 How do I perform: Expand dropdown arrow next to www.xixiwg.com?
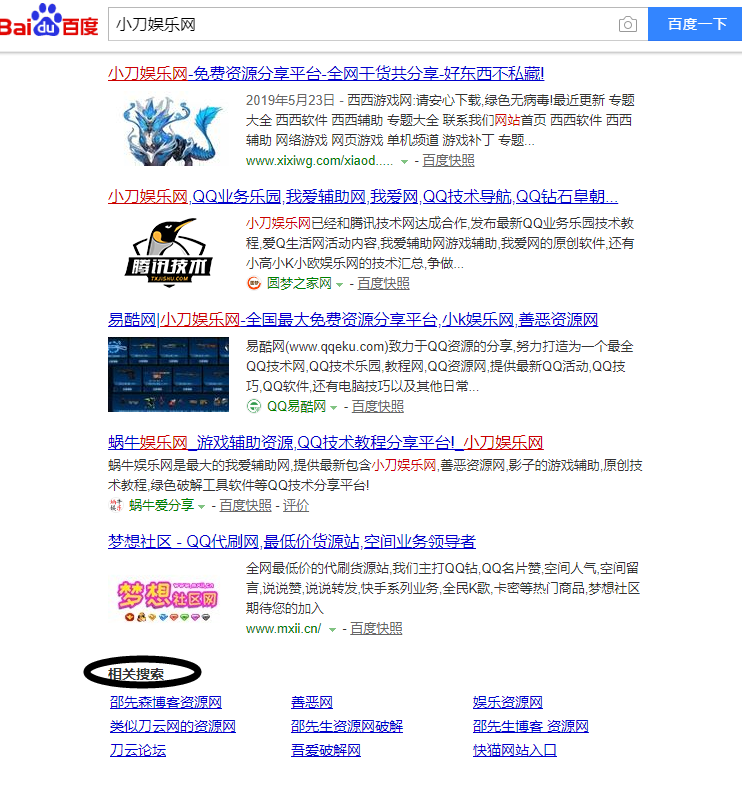[x=404, y=162]
